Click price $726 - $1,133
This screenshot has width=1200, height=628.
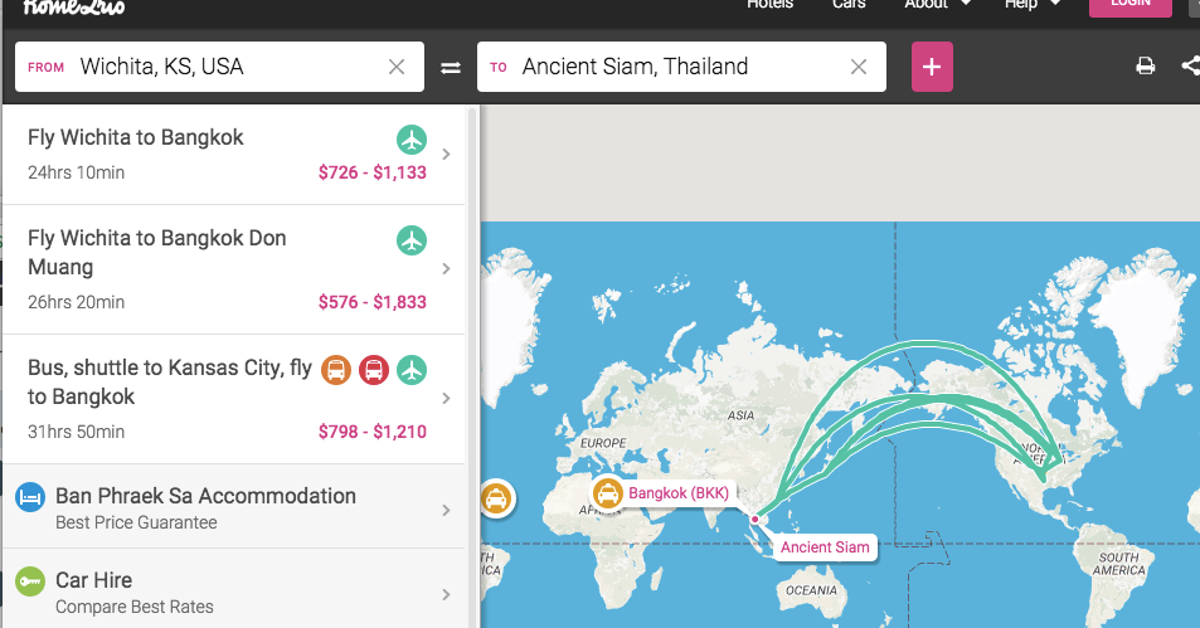(x=372, y=173)
